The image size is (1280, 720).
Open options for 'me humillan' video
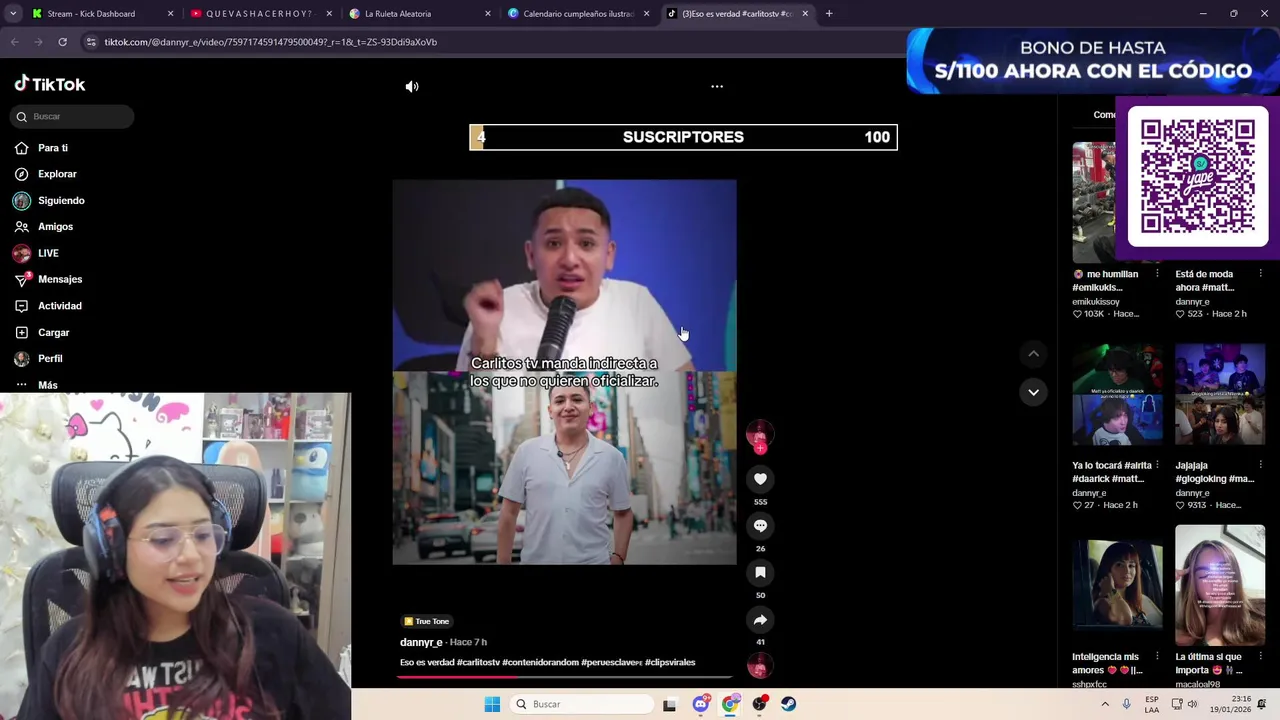click(x=1157, y=274)
